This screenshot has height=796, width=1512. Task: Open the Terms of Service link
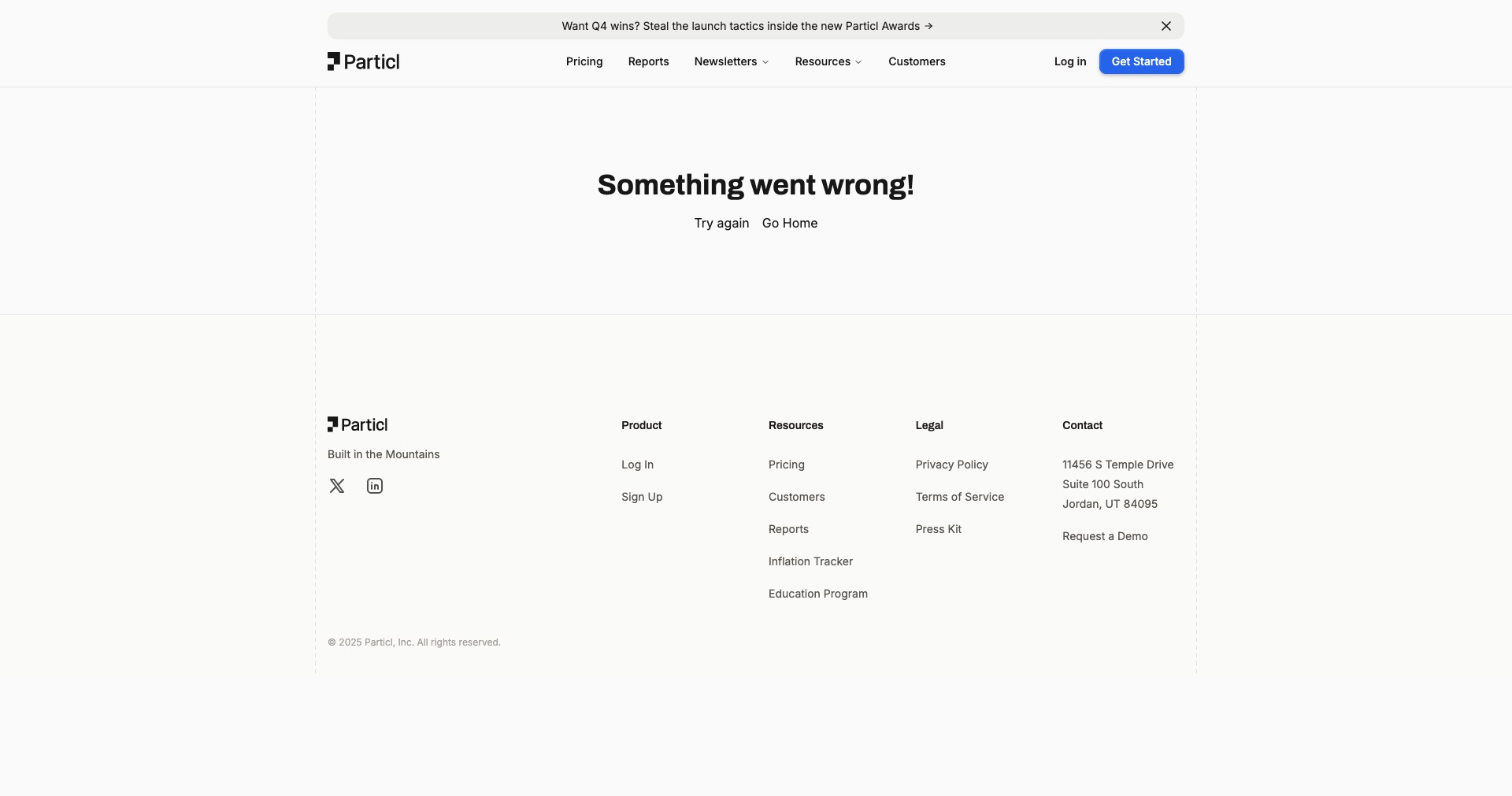tap(959, 497)
